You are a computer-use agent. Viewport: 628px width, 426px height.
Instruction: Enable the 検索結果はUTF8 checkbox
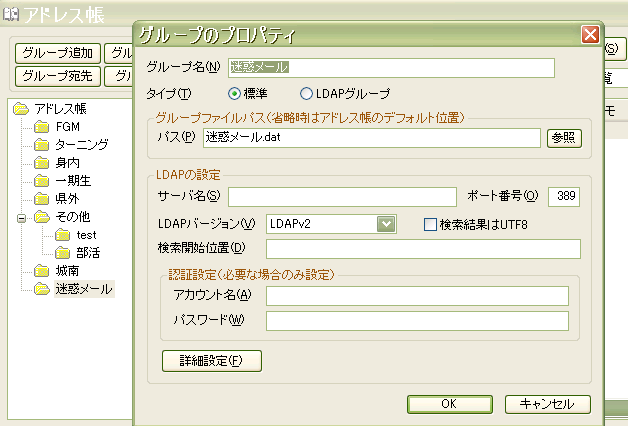(430, 225)
